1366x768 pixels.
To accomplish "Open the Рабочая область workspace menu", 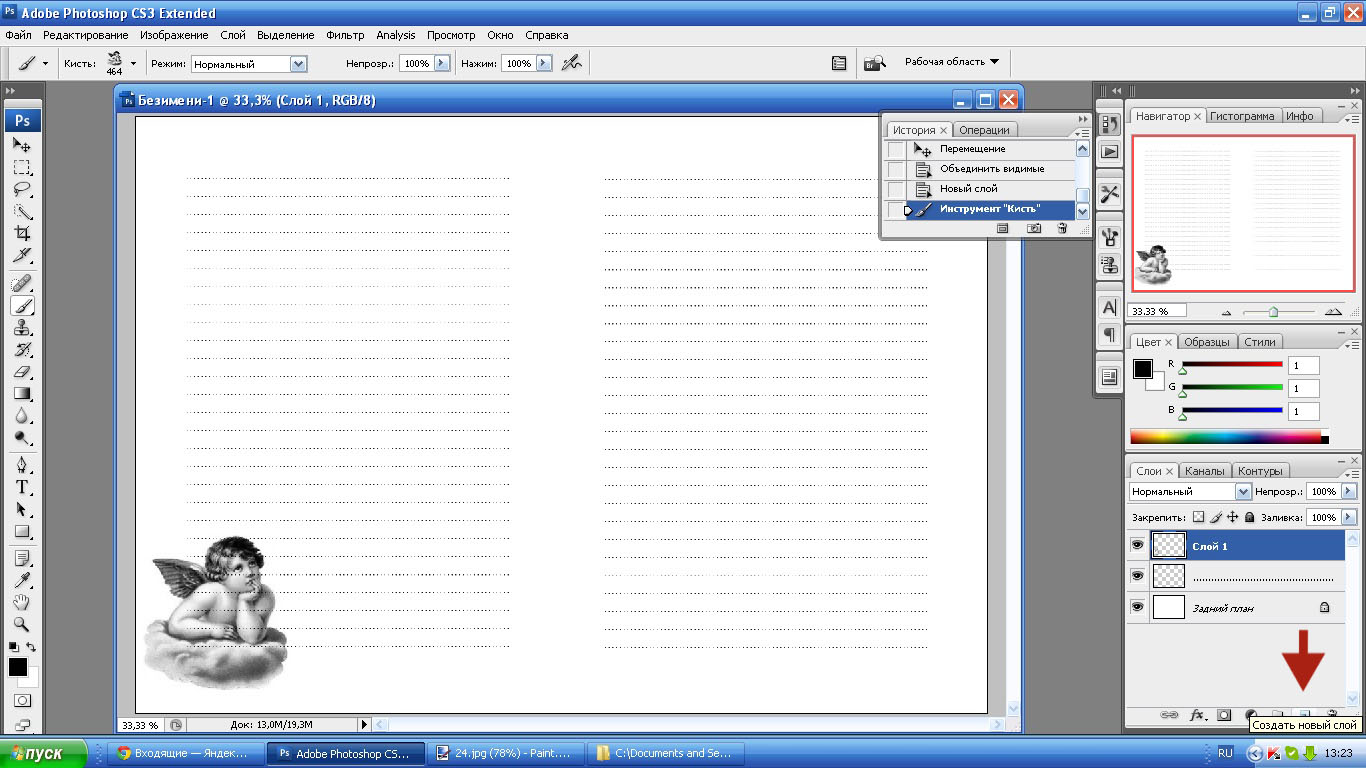I will click(x=952, y=62).
